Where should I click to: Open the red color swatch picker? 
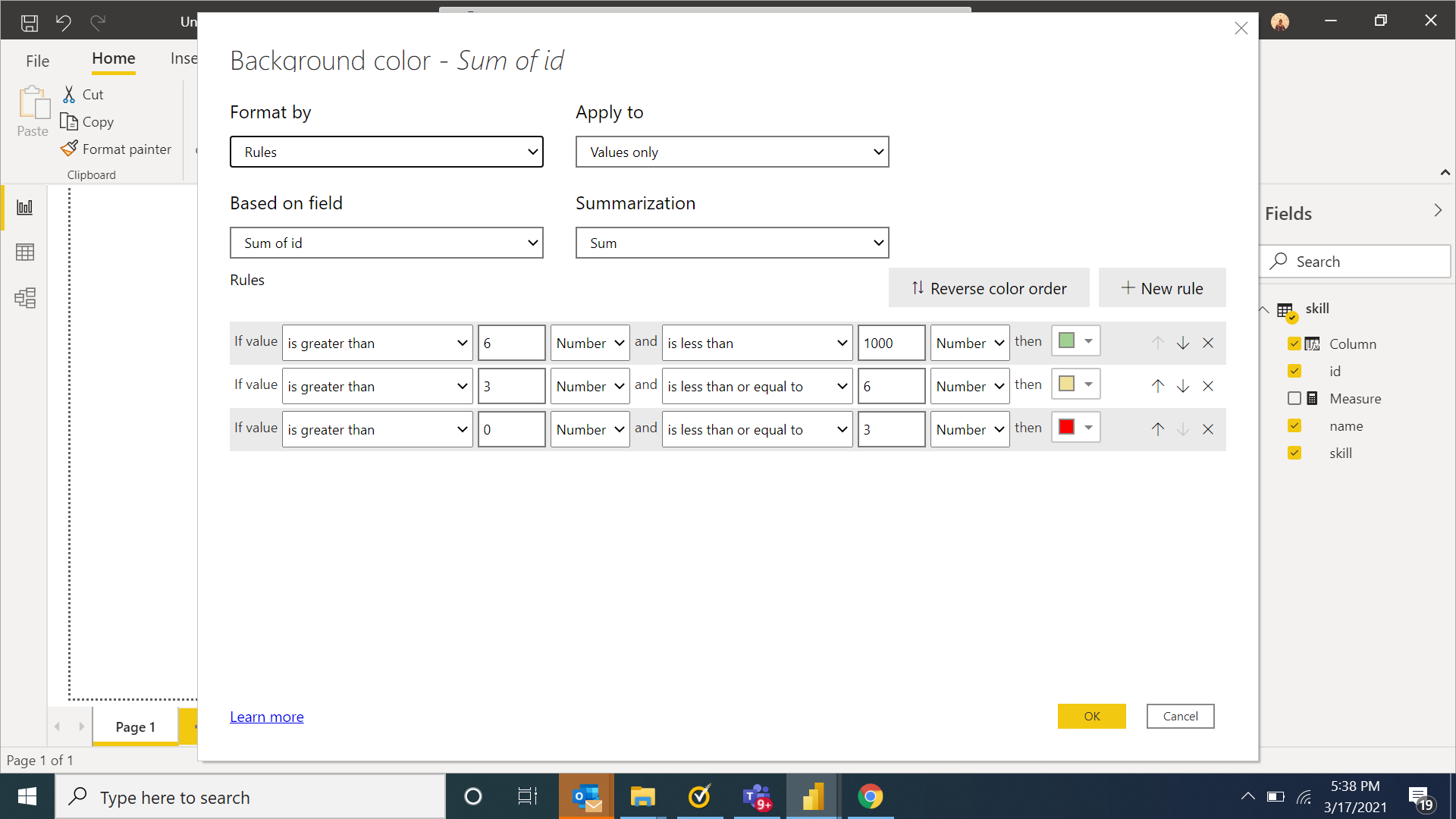tap(1075, 428)
